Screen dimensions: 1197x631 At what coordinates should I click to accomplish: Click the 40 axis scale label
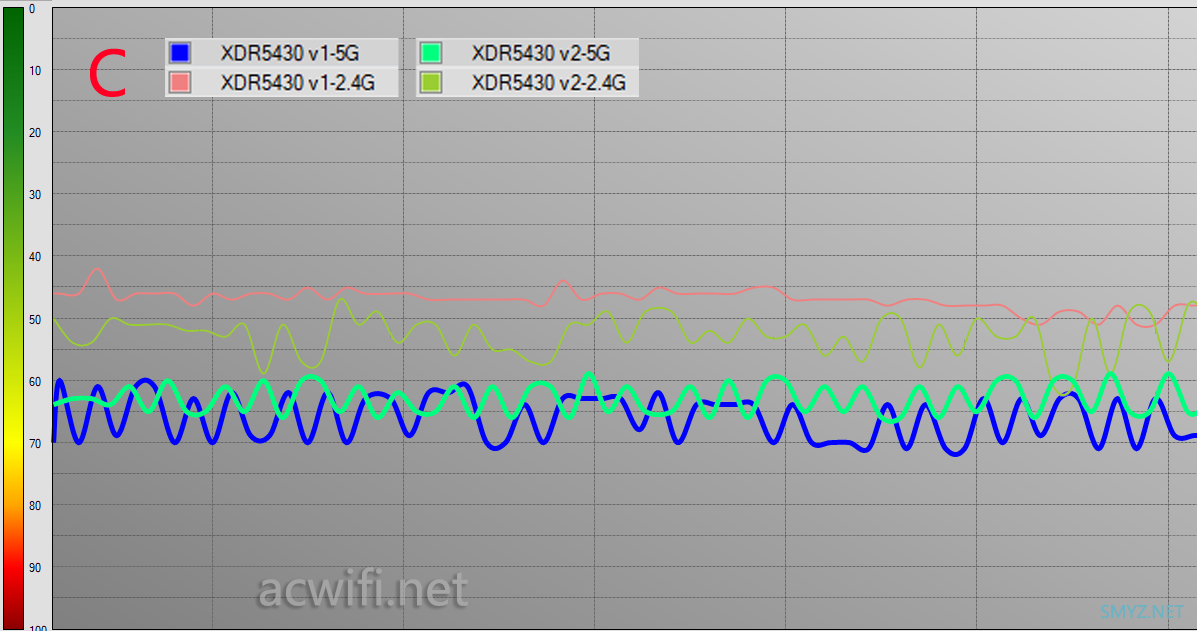coord(35,257)
